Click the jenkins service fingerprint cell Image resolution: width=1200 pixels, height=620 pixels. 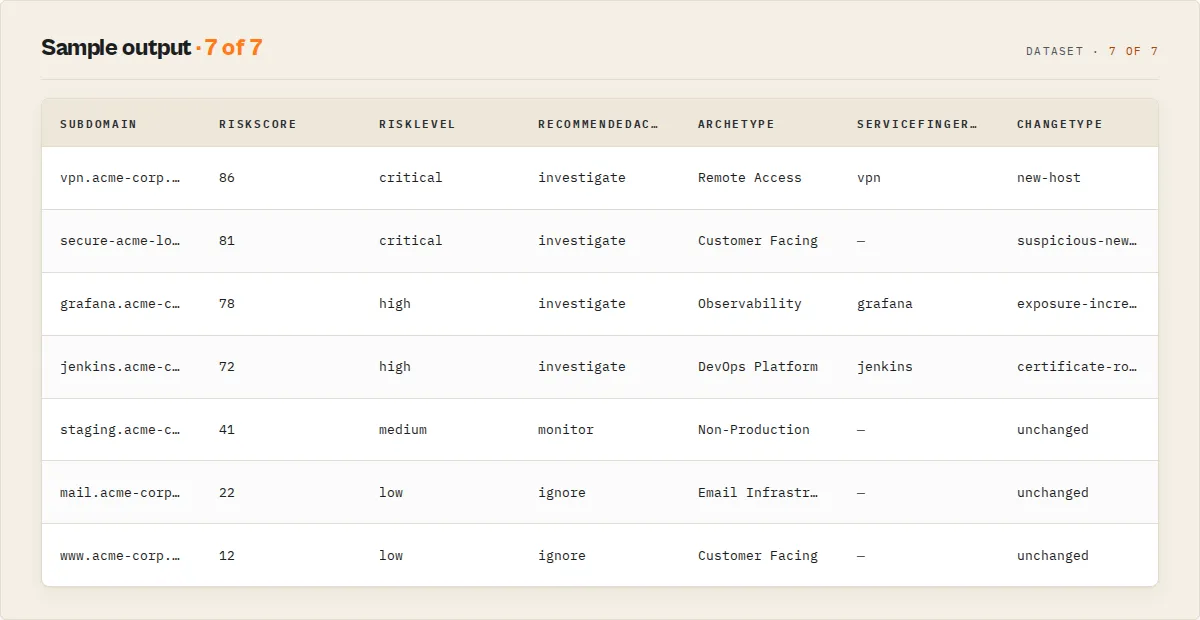[885, 367]
